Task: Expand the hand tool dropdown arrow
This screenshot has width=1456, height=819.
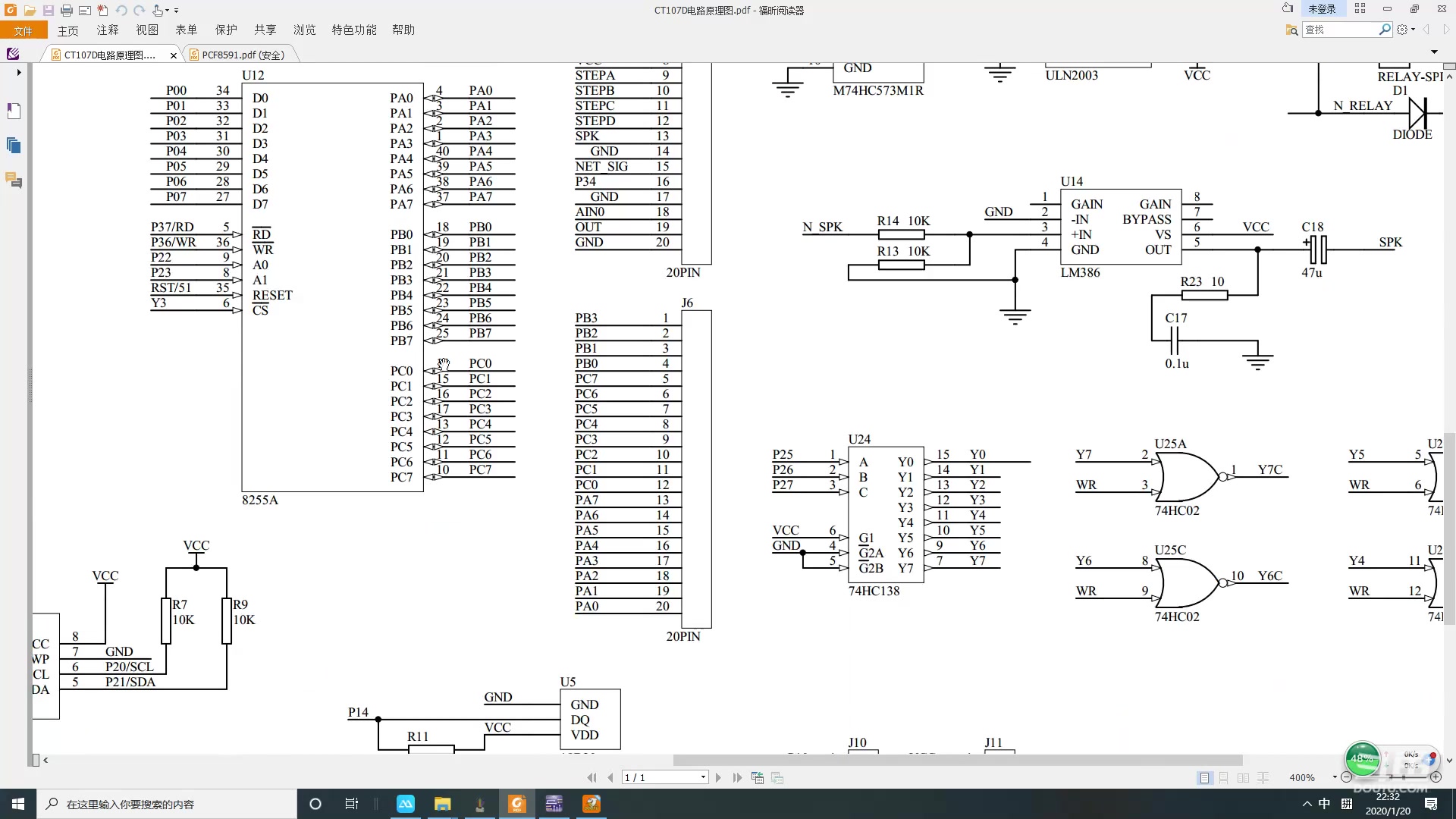Action: [x=168, y=11]
